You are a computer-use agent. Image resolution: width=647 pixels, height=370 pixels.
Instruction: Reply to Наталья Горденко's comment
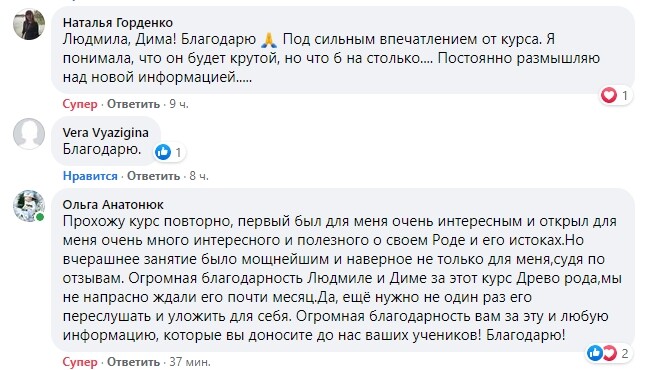[x=133, y=104]
